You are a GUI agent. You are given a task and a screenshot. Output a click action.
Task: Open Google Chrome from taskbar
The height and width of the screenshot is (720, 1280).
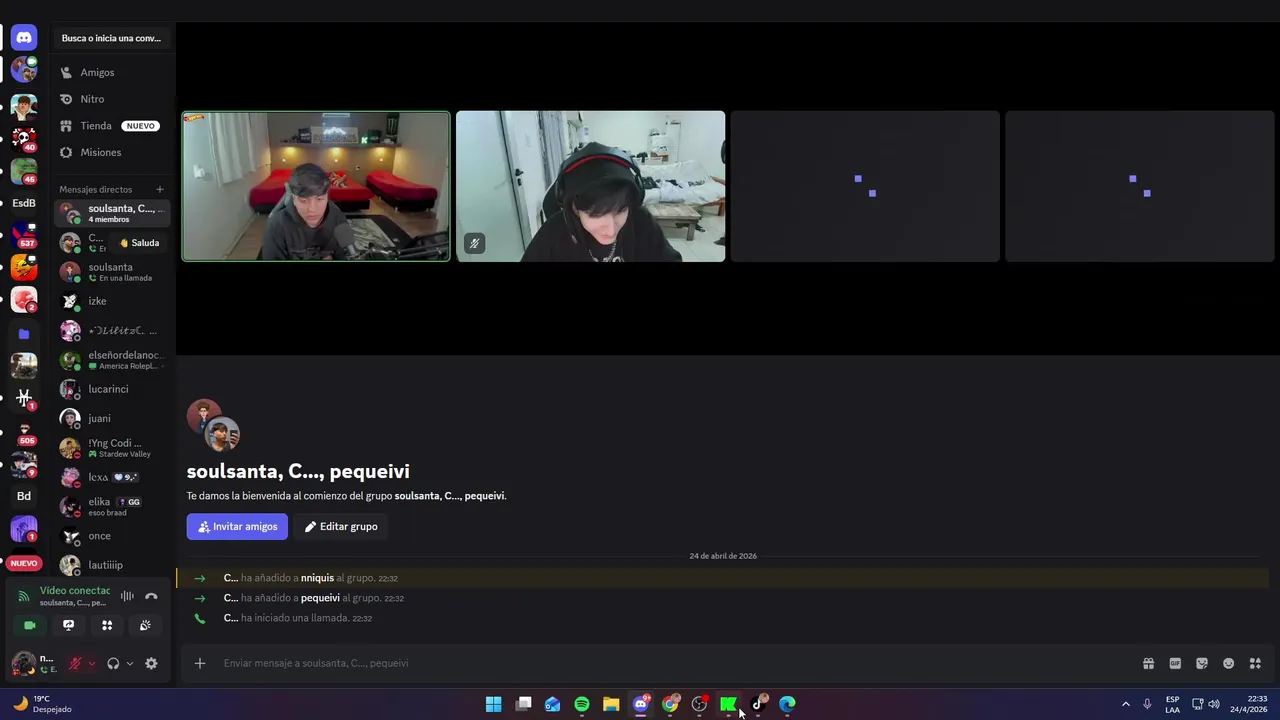coord(670,704)
